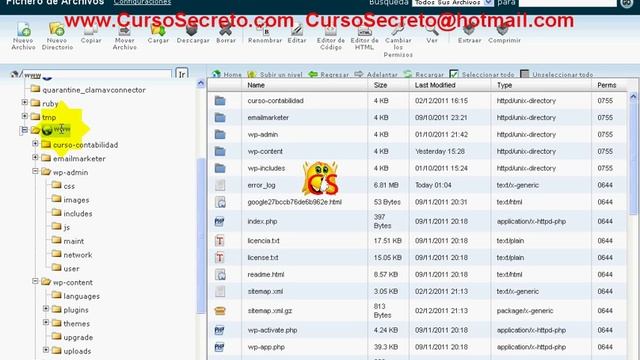Screen dimensions: 640x360
Task: Select quarantine_clamavconnector folder in tree
Action: pyautogui.click(x=94, y=90)
